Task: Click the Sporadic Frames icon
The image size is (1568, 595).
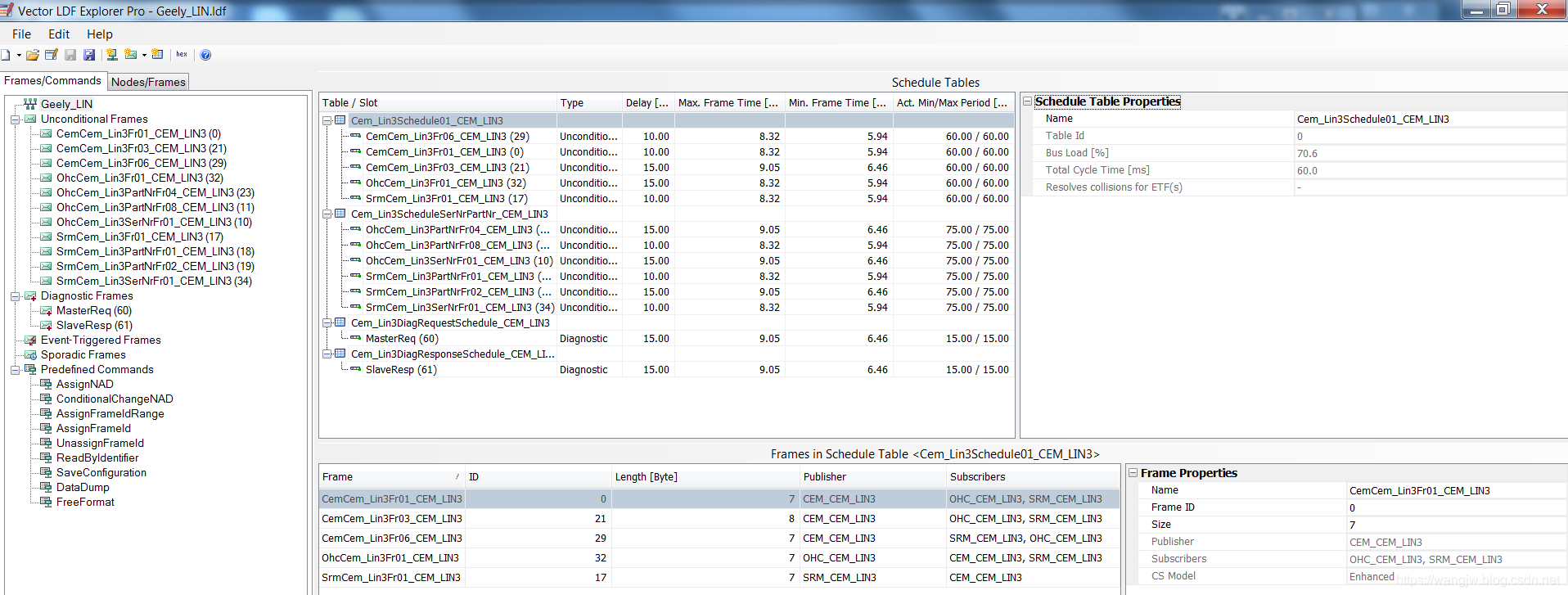Action: tap(30, 354)
